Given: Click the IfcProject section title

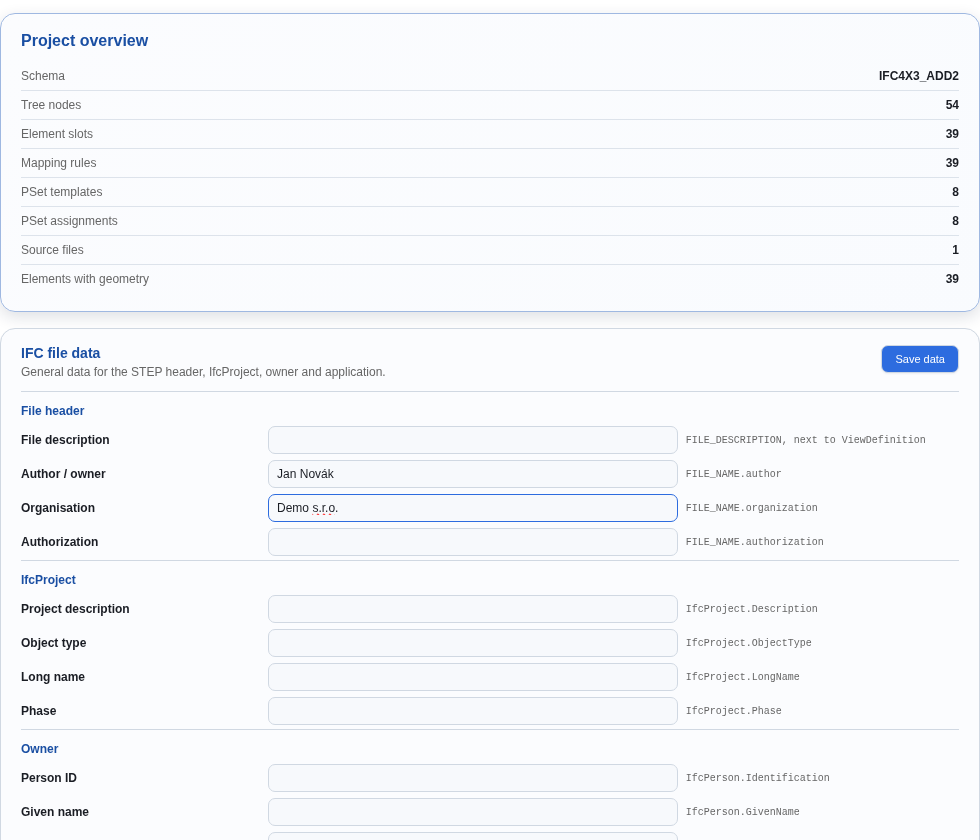Looking at the screenshot, I should (48, 580).
